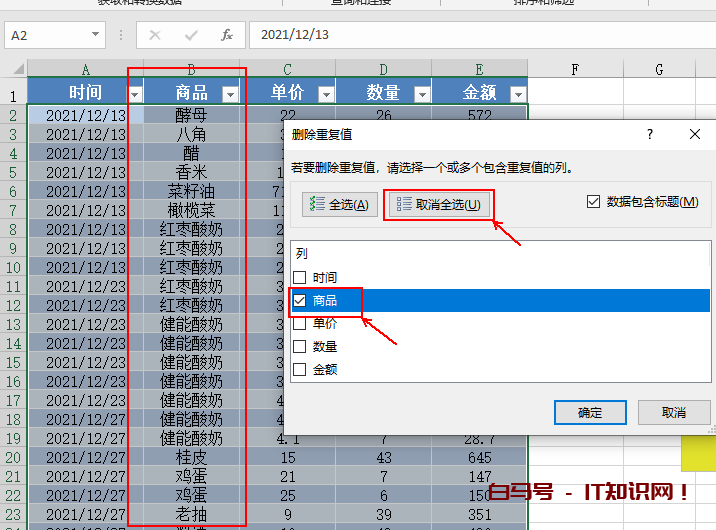Click the select-all corner triangle of the sheet

[x=18, y=69]
